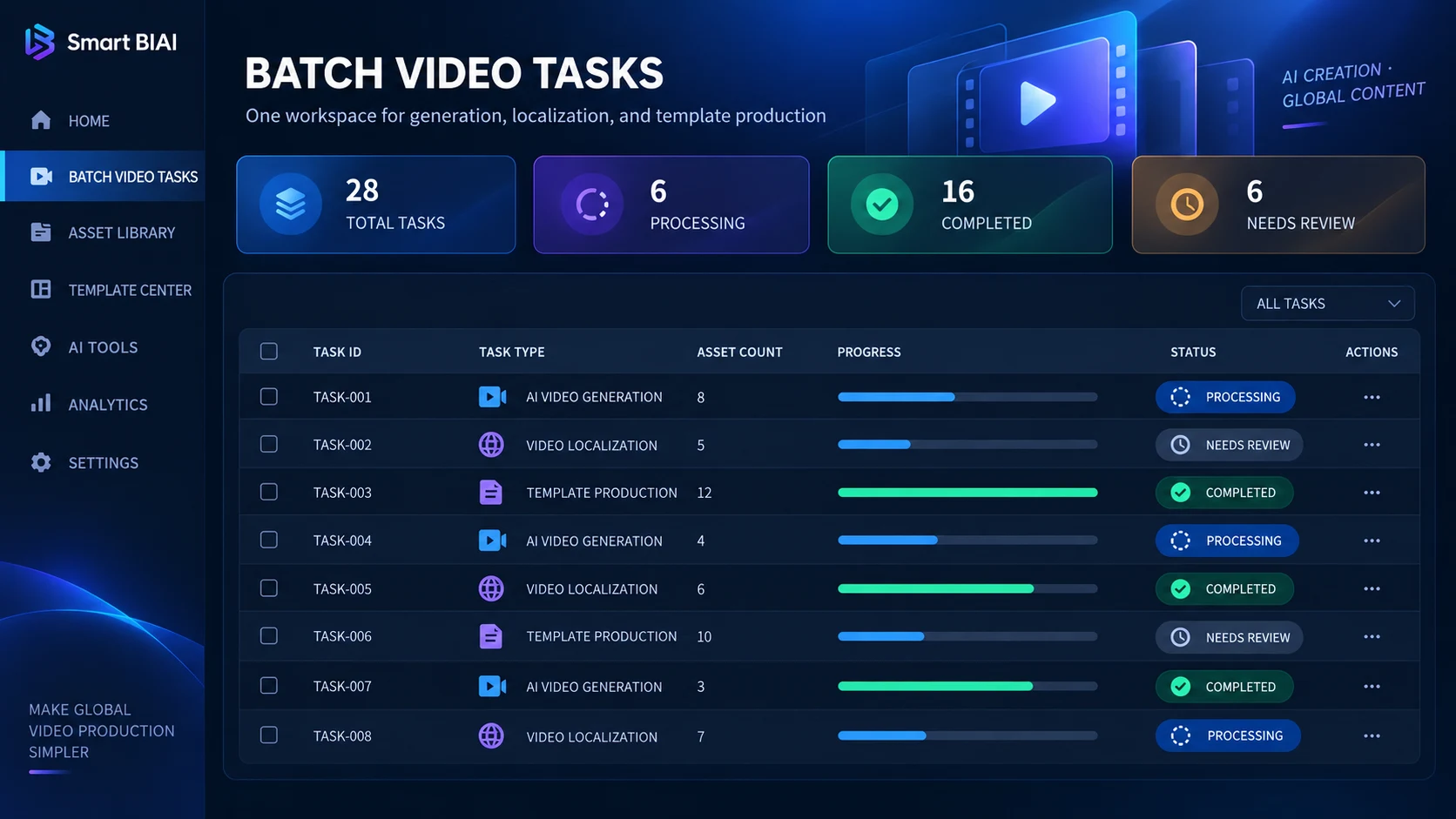Go to Batch Video Tasks in sidebar

click(x=103, y=177)
